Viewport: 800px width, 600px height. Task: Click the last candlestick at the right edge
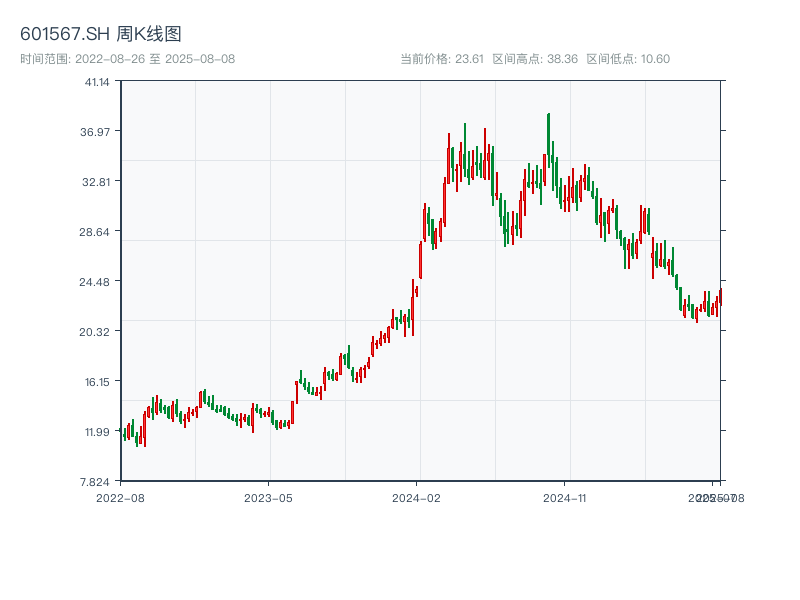click(x=720, y=296)
